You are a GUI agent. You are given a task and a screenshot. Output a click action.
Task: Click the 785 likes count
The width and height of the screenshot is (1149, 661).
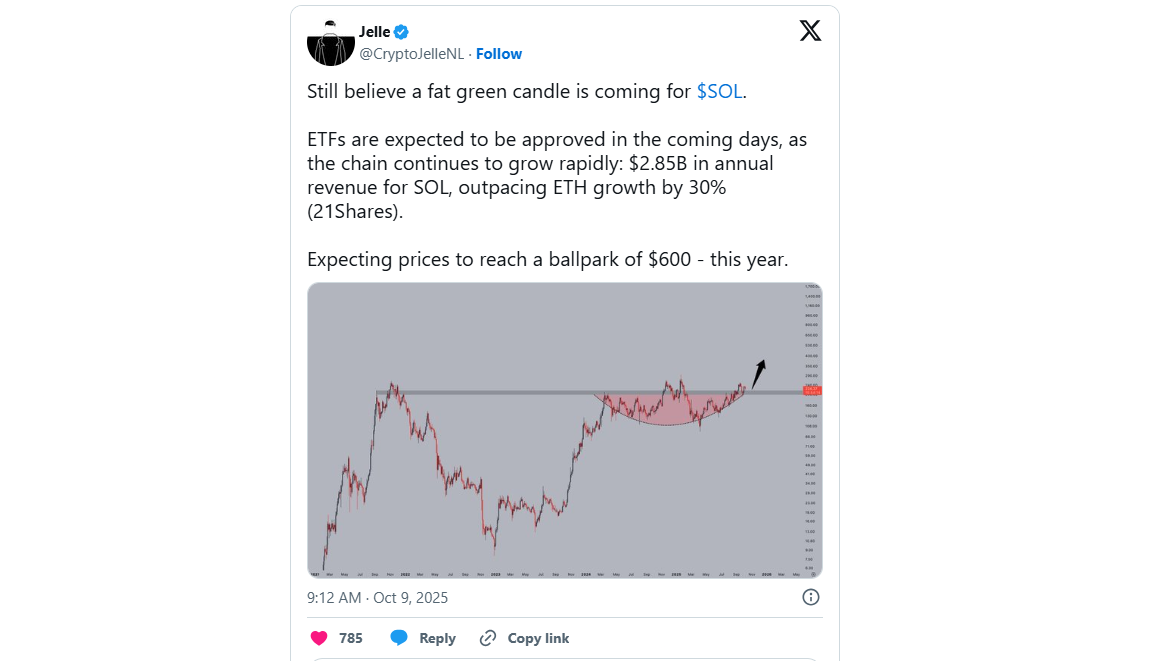[350, 638]
